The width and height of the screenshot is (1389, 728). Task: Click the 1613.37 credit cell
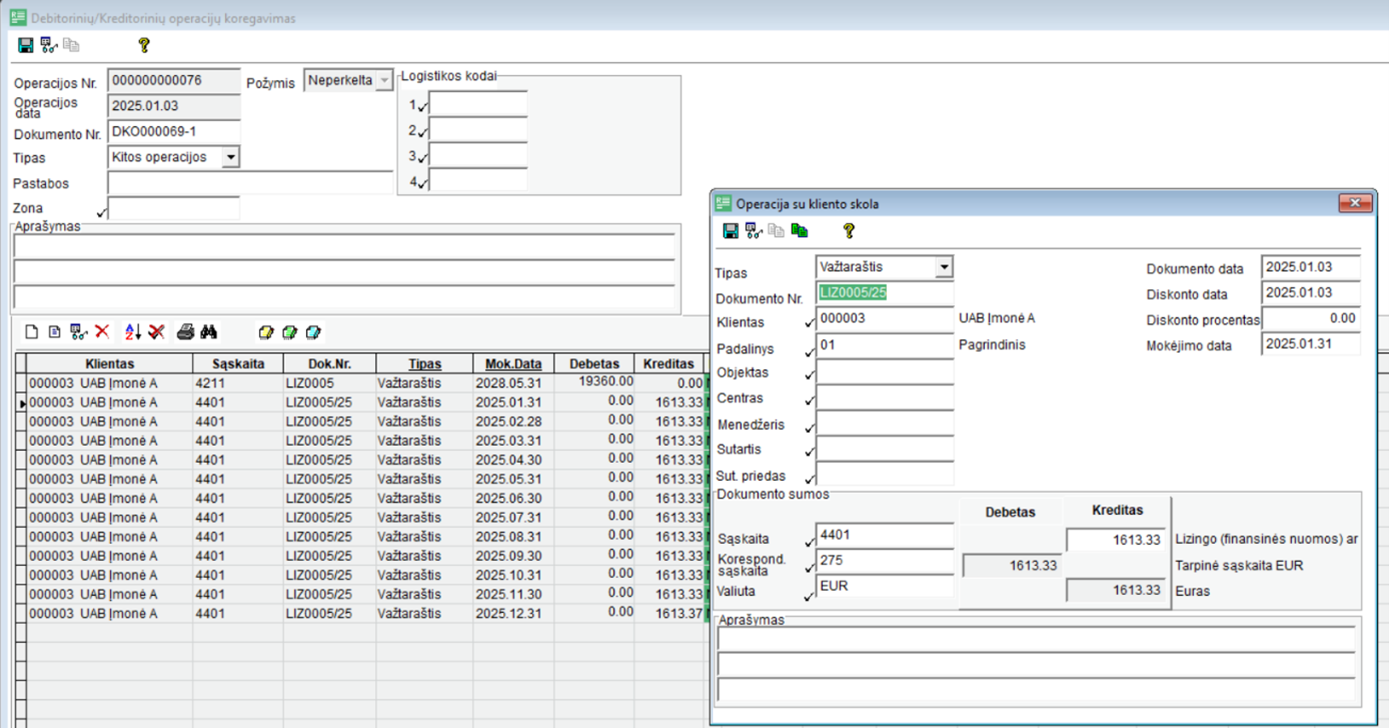pos(669,613)
